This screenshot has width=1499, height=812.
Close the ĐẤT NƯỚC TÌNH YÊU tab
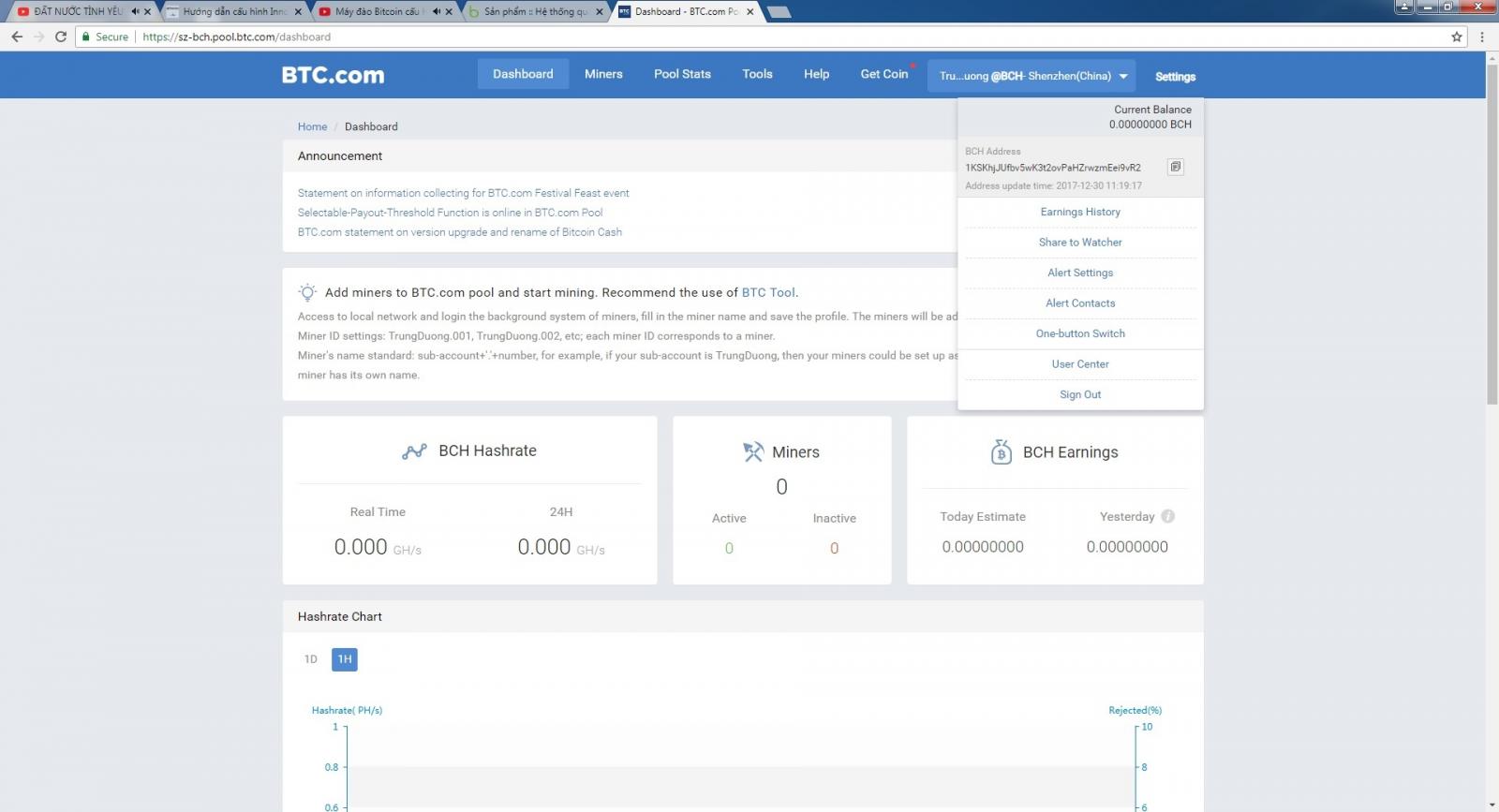point(147,12)
